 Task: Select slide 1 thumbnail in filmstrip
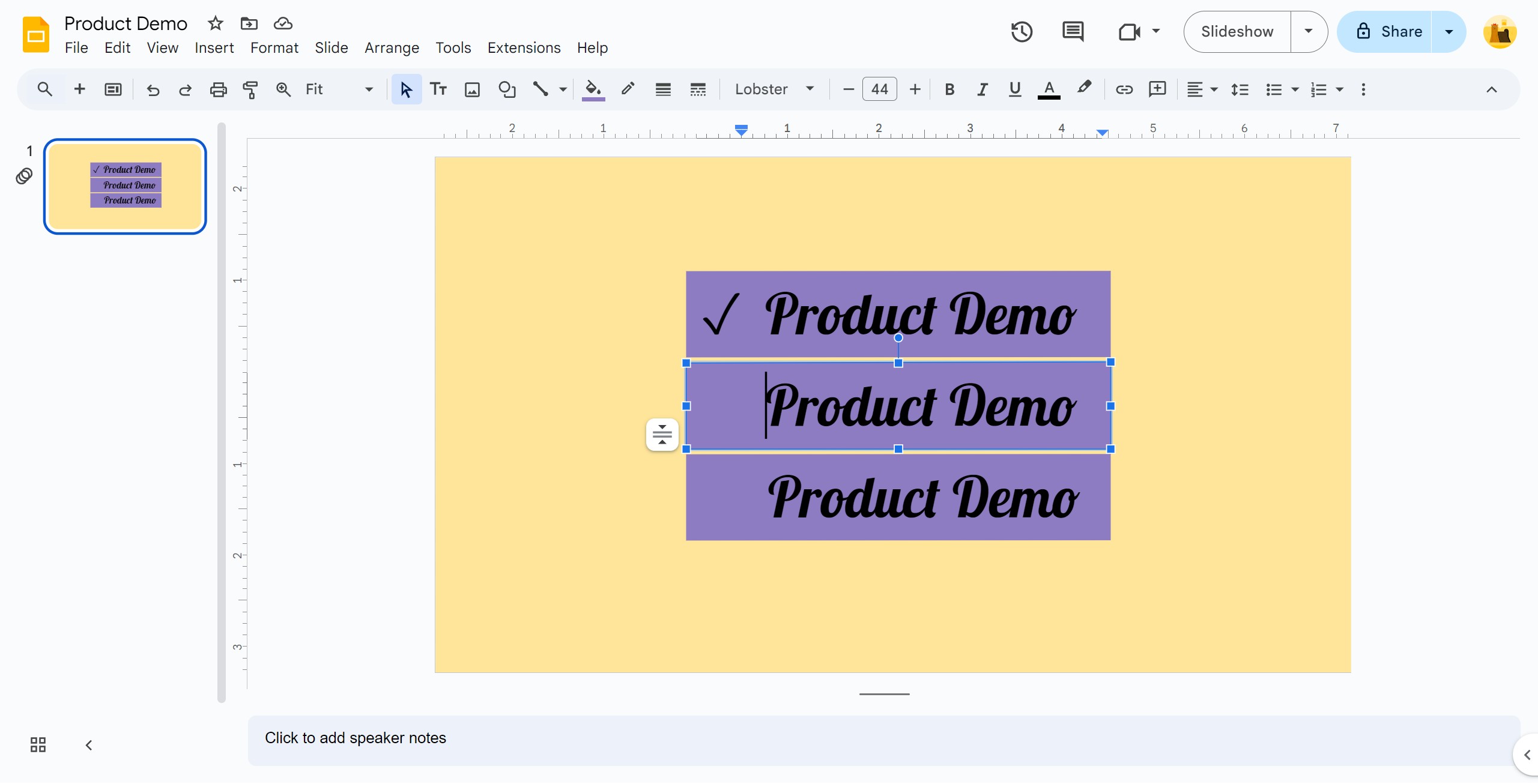pos(125,186)
